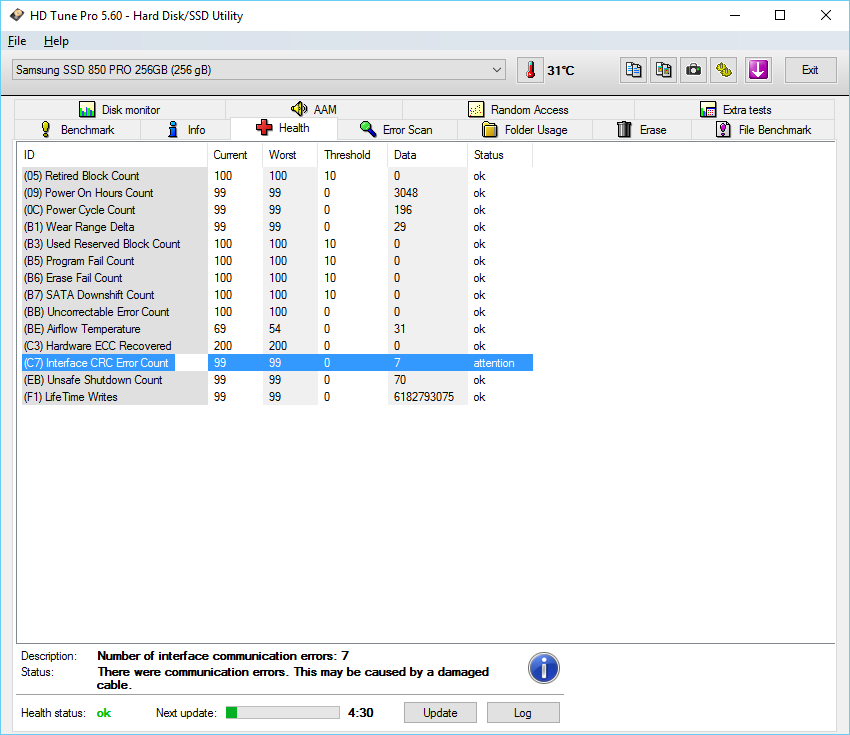Select the (0C) Power Cycle Count row
Viewport: 850px width, 735px height.
[277, 210]
